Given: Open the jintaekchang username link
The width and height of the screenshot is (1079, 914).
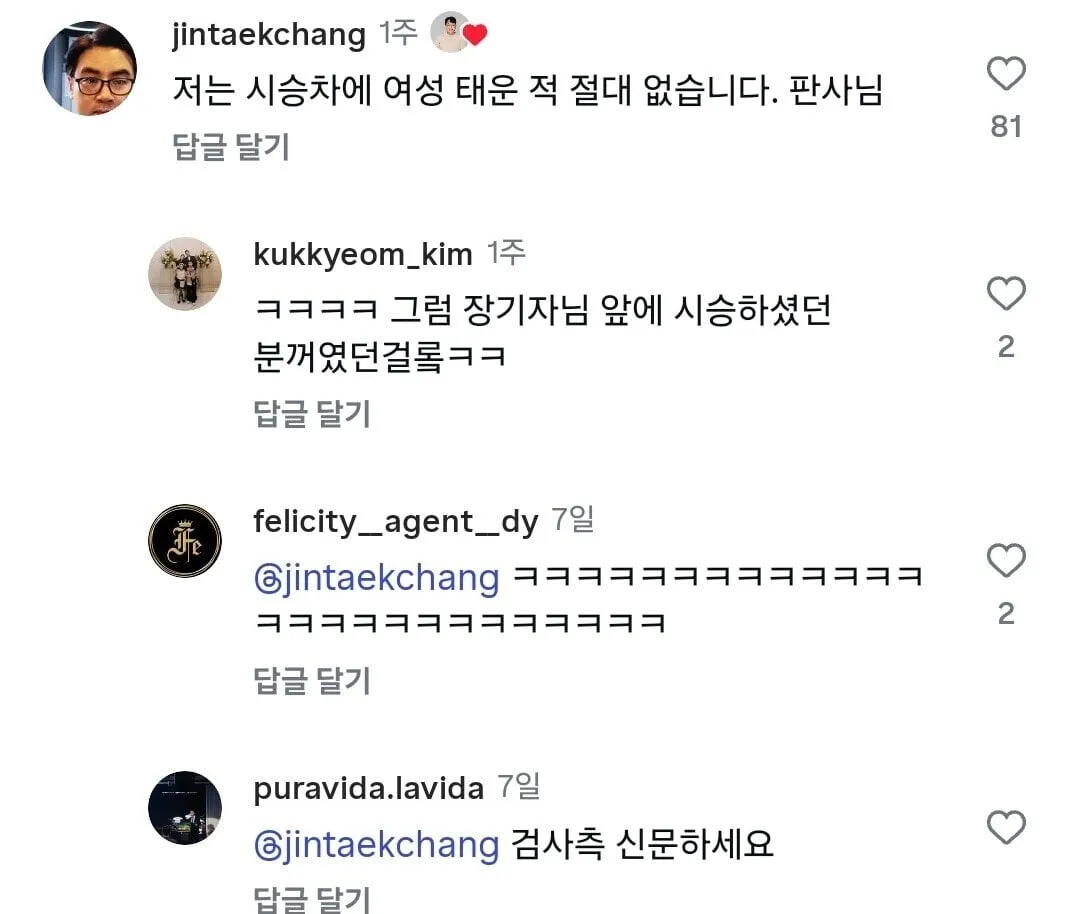Looking at the screenshot, I should pyautogui.click(x=269, y=35).
